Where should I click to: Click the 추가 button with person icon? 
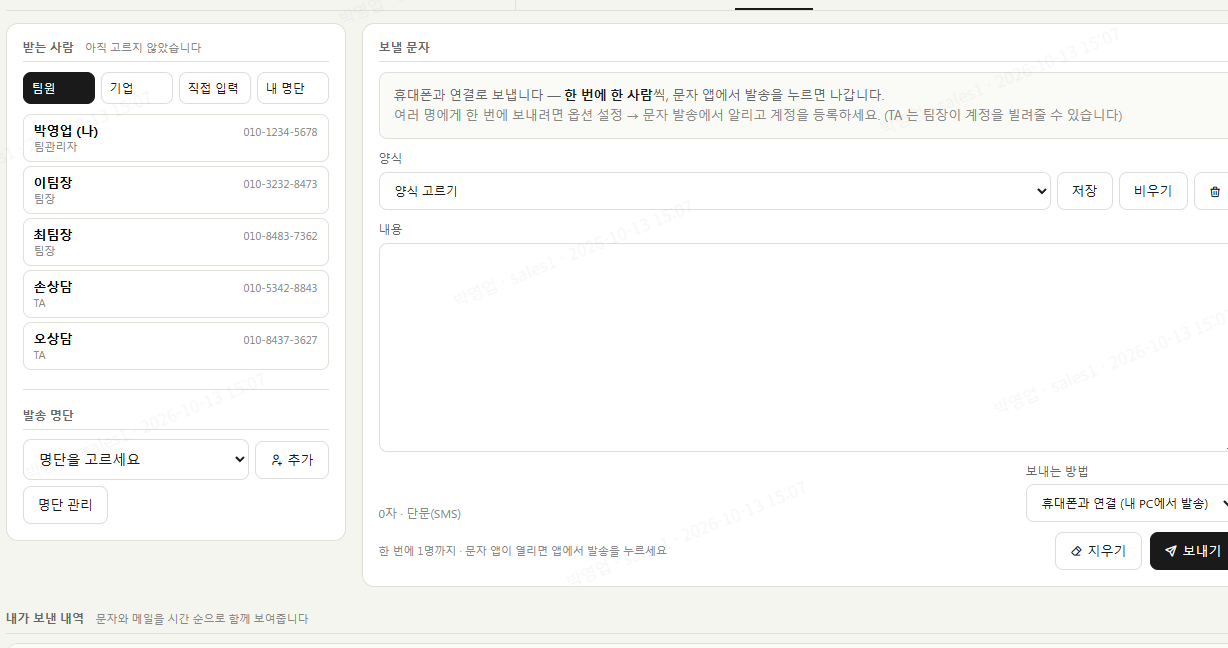click(x=292, y=460)
